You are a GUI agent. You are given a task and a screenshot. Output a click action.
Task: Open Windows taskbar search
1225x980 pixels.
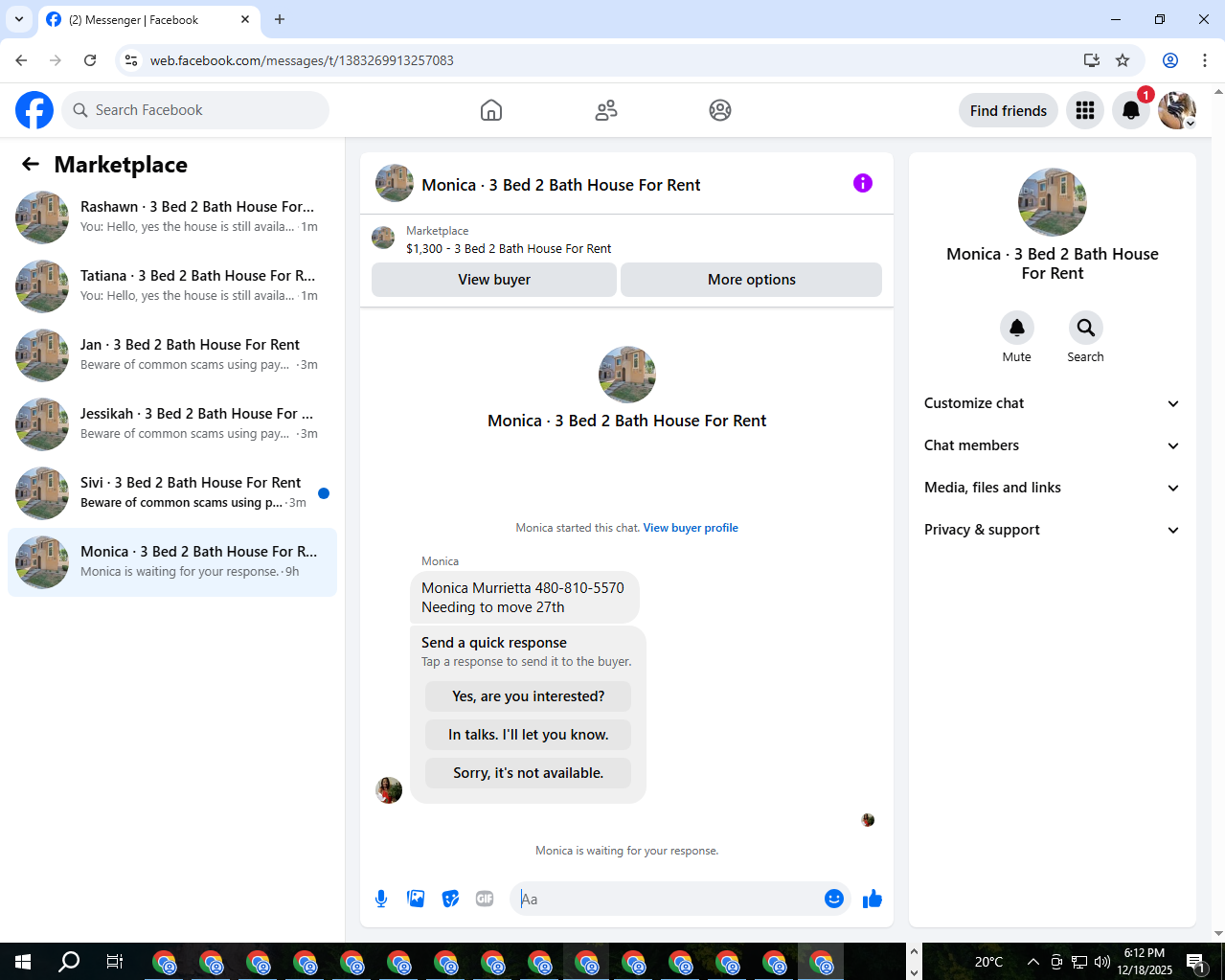(69, 961)
